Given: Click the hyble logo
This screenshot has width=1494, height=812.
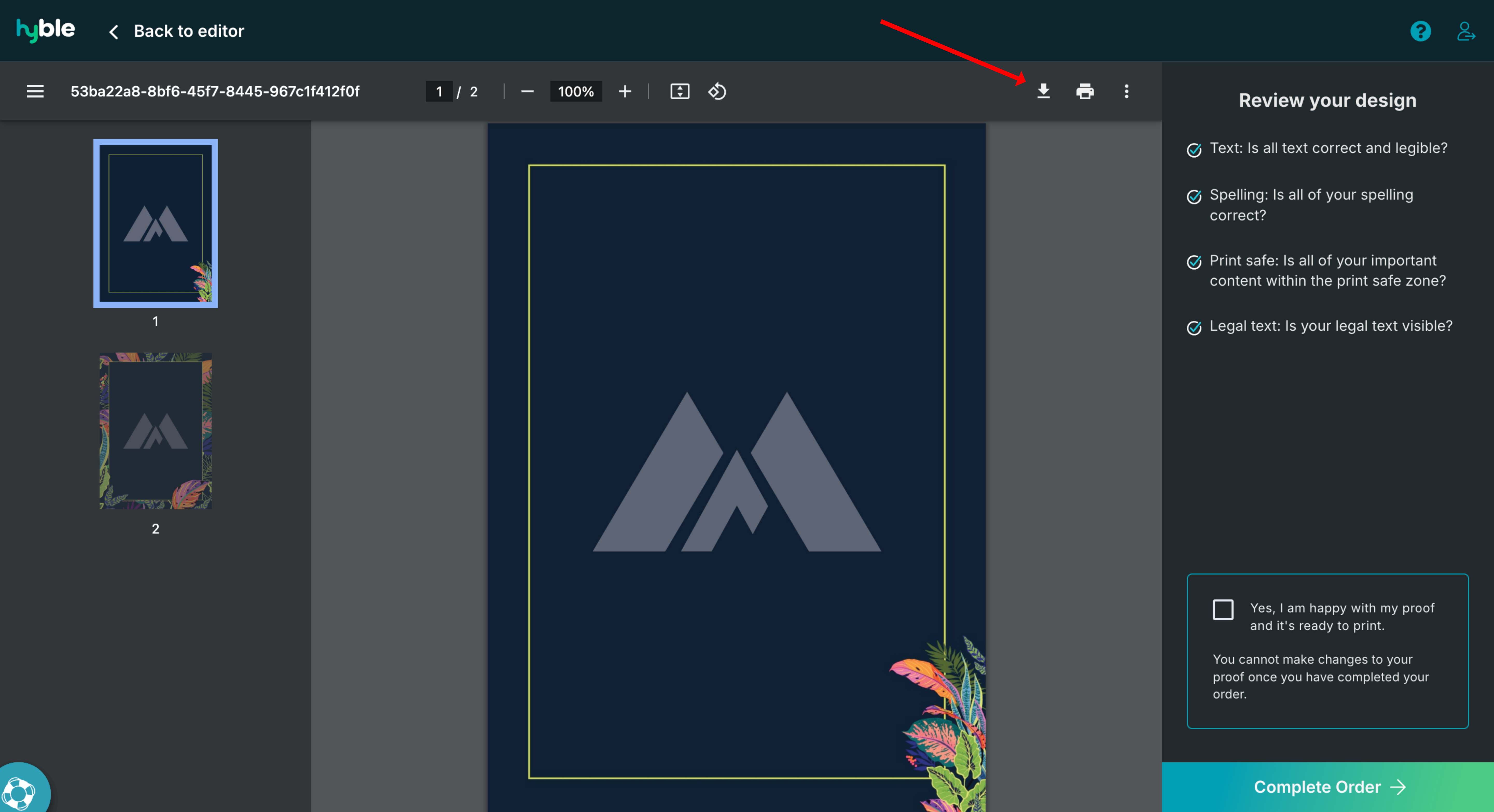Looking at the screenshot, I should (45, 30).
